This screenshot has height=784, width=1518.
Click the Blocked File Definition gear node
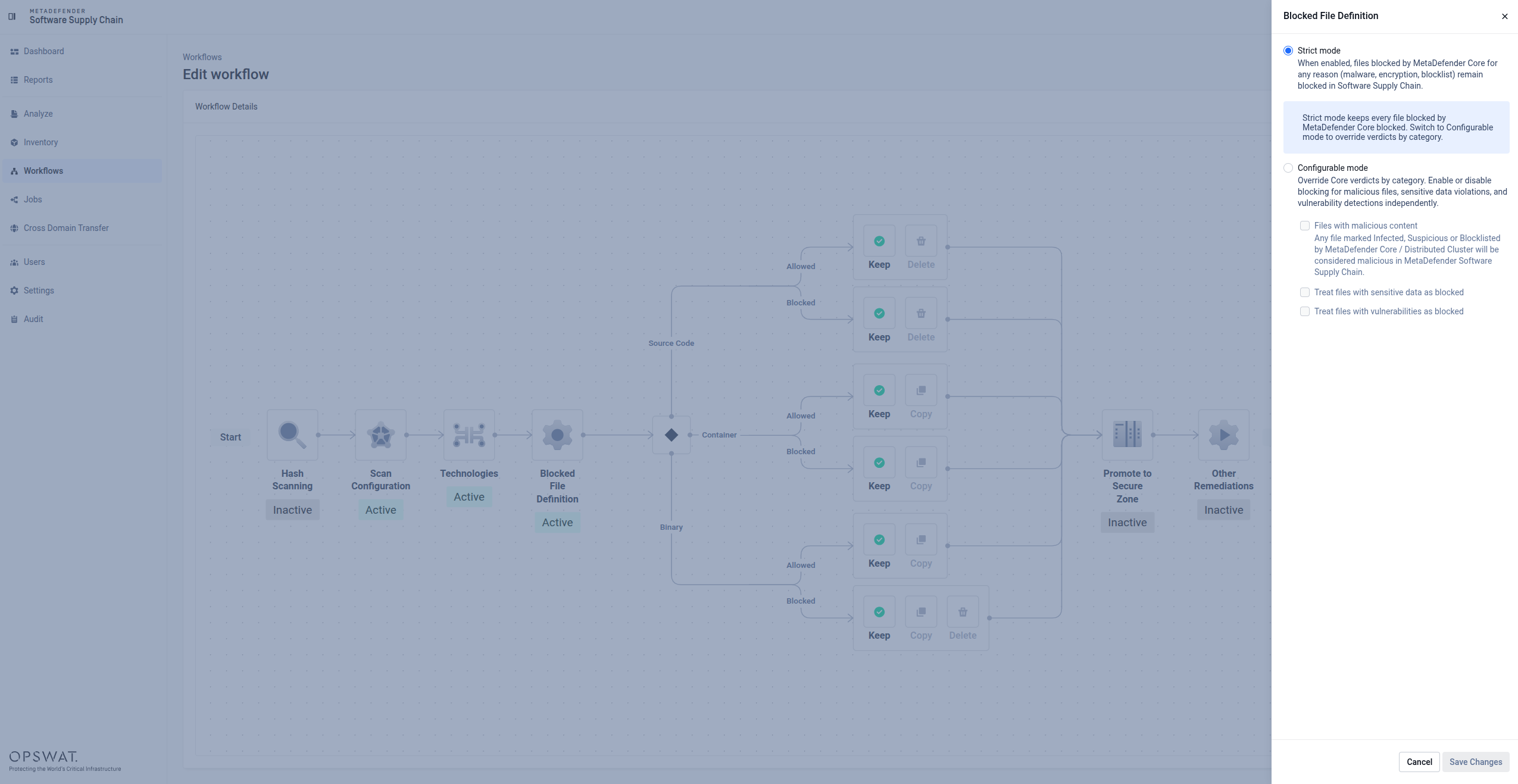557,435
